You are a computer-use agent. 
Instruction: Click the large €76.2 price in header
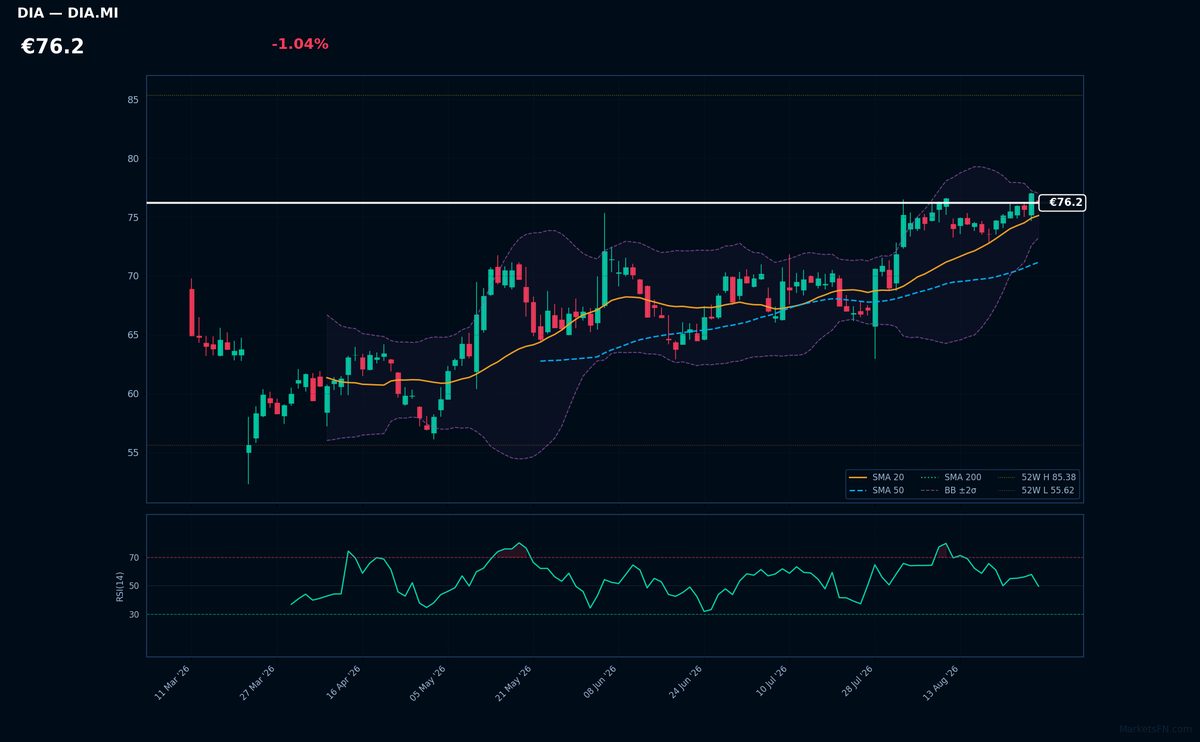click(52, 47)
